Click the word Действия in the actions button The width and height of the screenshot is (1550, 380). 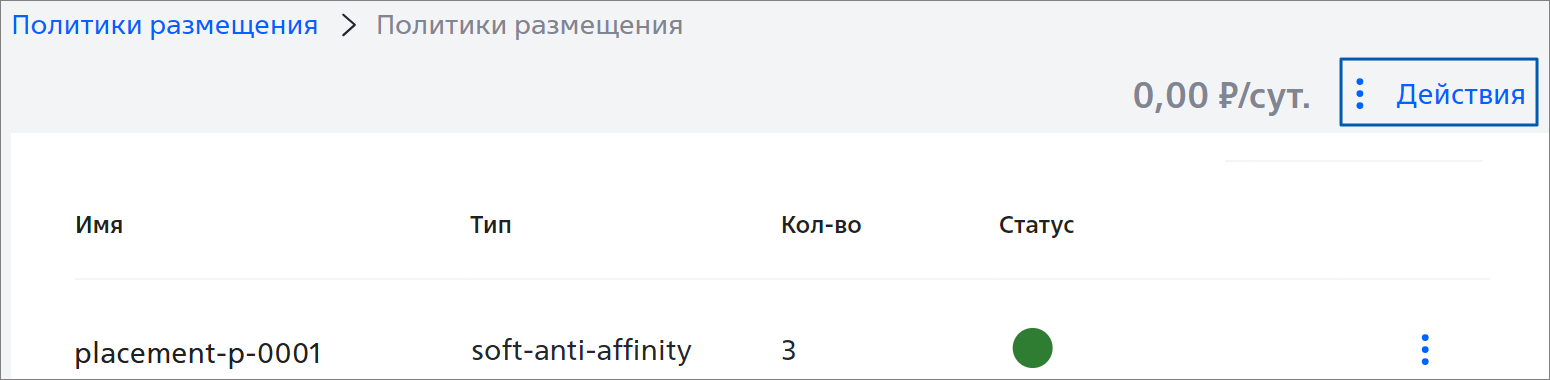click(1461, 94)
